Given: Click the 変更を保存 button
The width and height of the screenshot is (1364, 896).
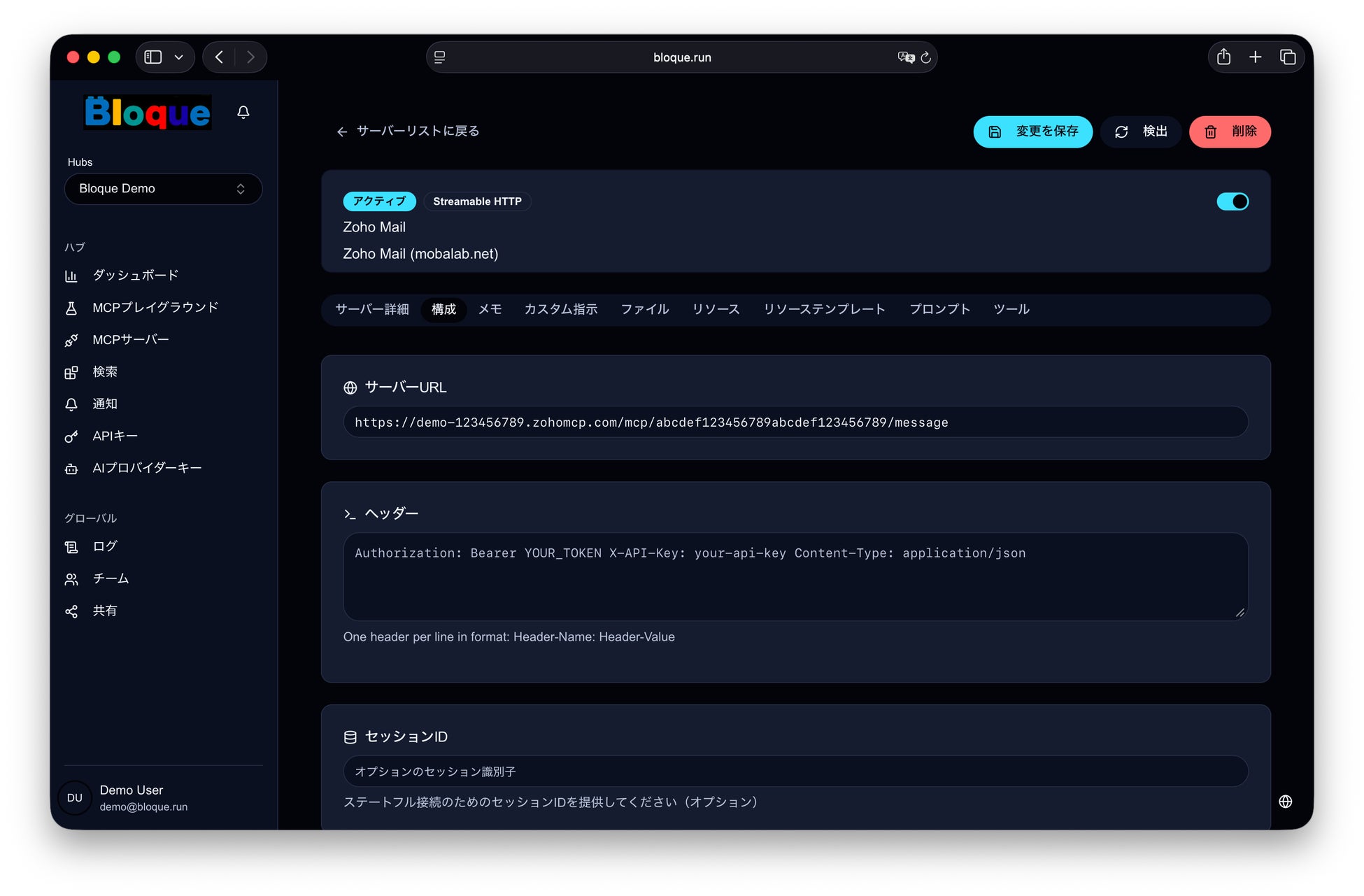Looking at the screenshot, I should point(1032,131).
